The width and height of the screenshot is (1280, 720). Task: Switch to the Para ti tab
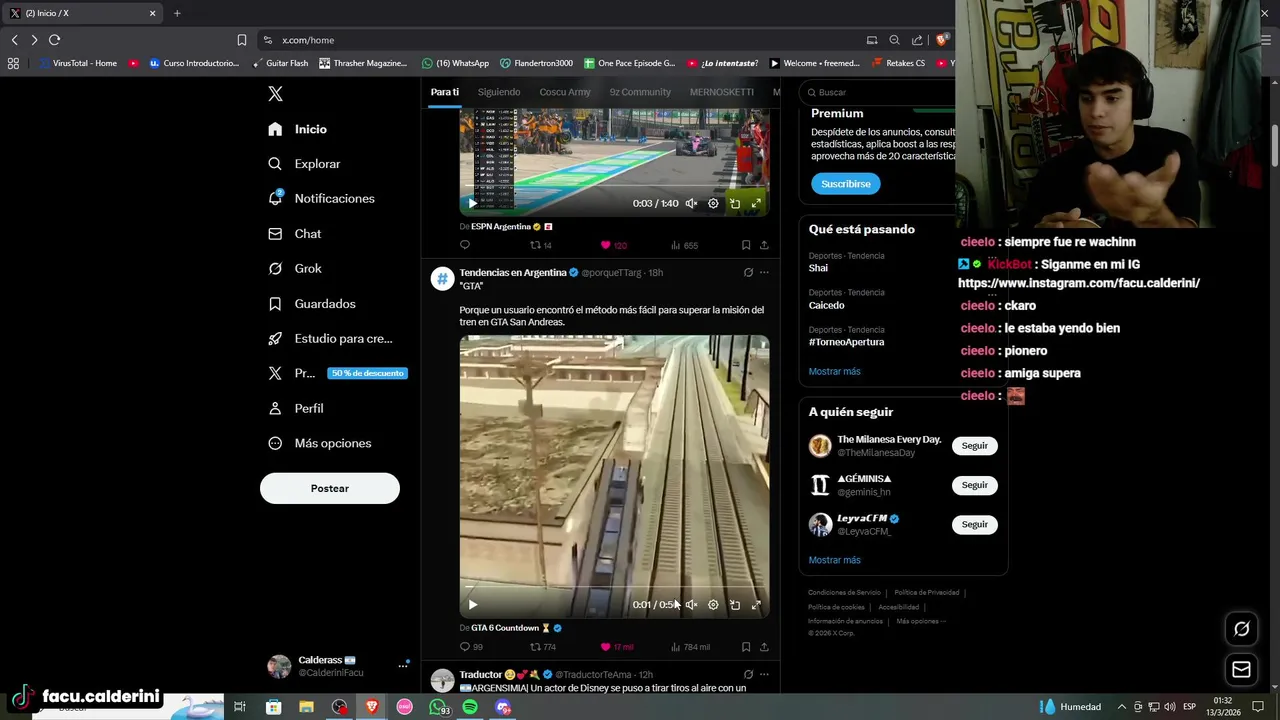[445, 92]
